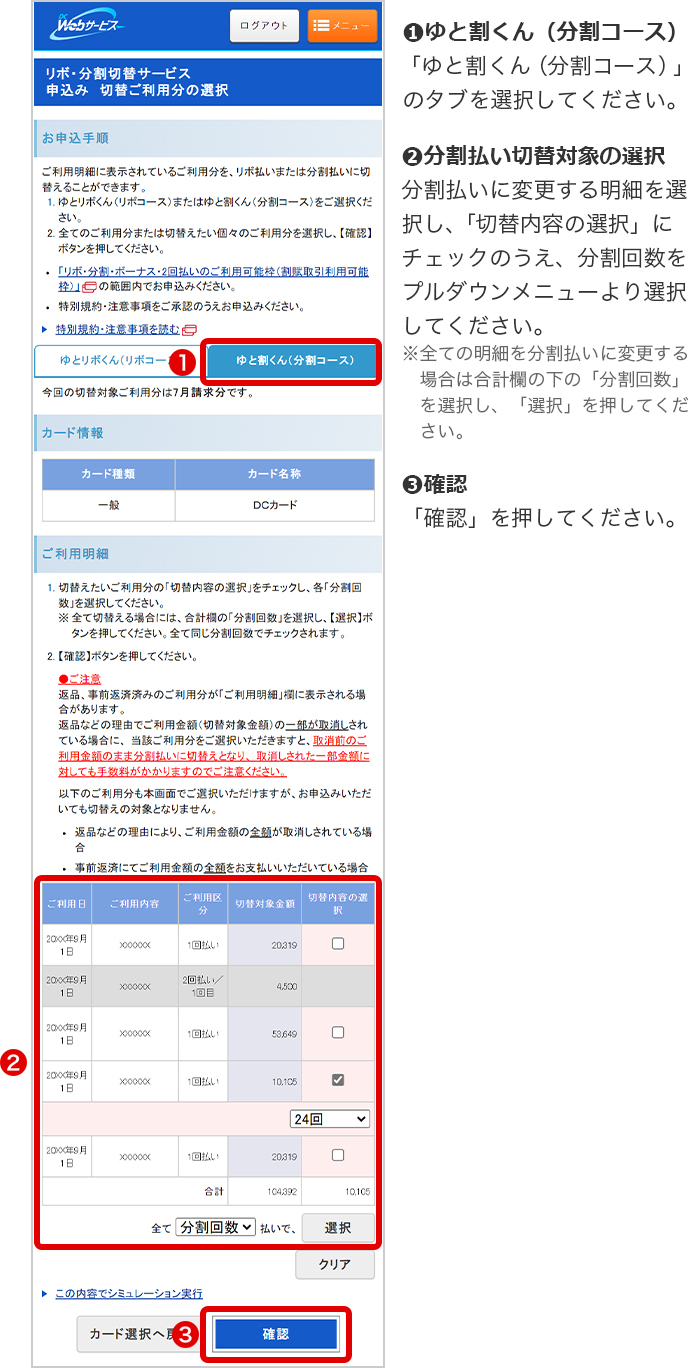Select the ゆと割くん(分割コース) tab
Viewport: 690px width, 1368px height.
[x=293, y=360]
